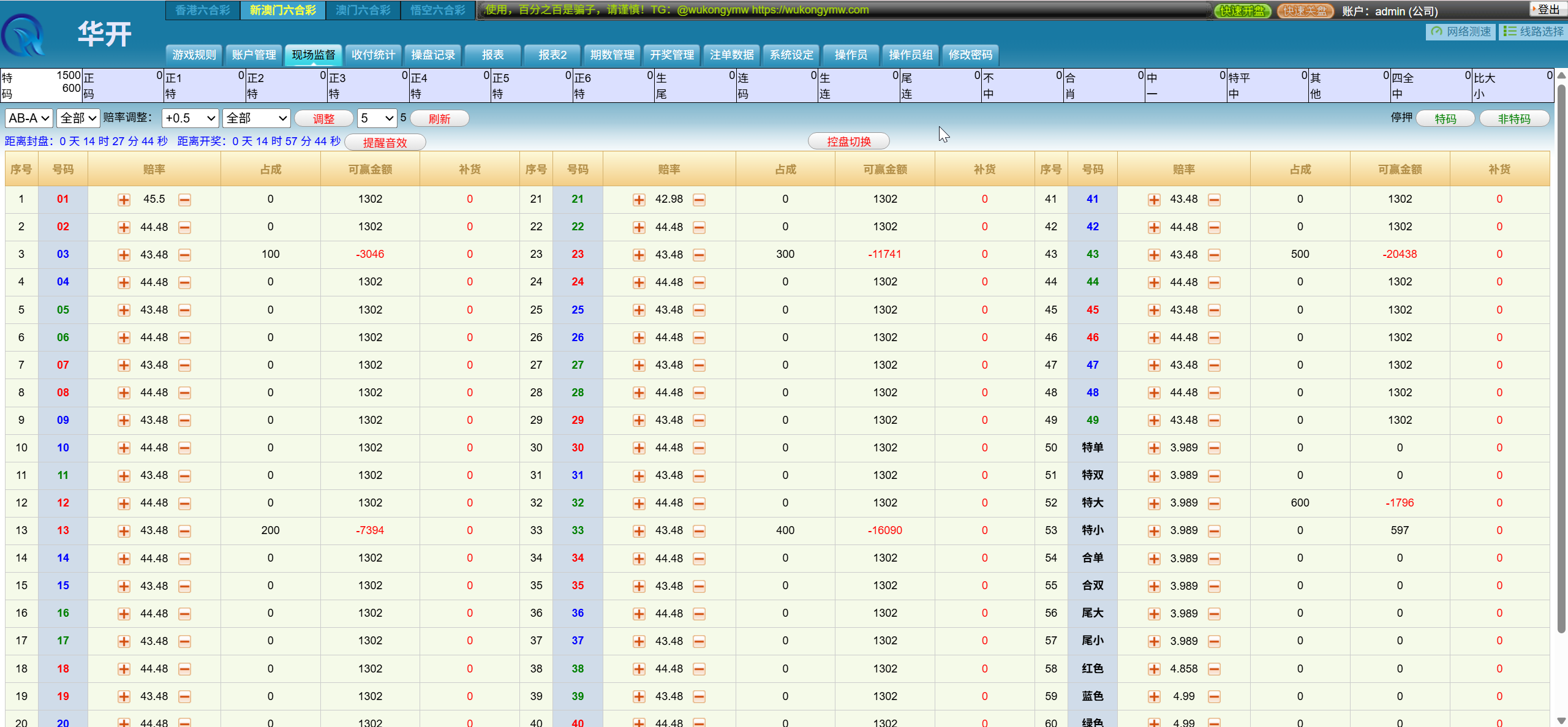
Task: Click minus icon for number 36
Action: pos(699,614)
